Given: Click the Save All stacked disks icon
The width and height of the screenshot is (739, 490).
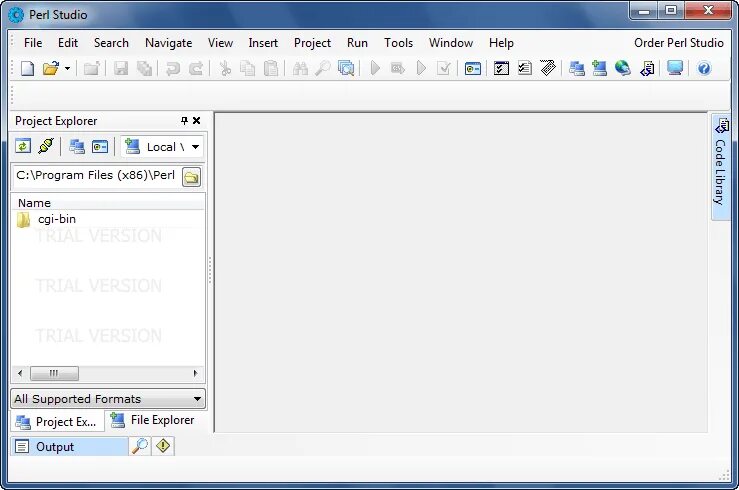Looking at the screenshot, I should click(144, 68).
